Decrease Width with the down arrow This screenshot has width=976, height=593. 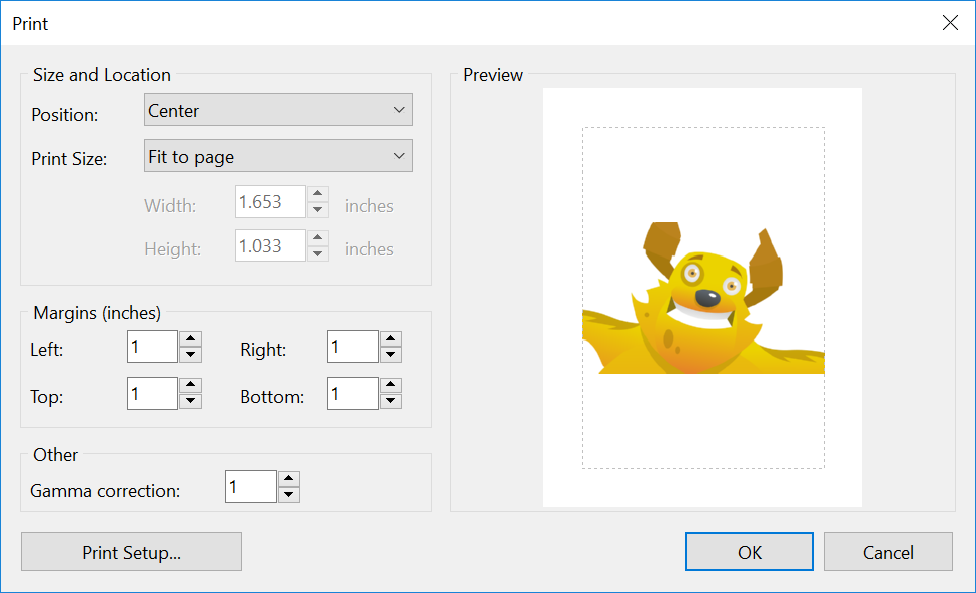pyautogui.click(x=317, y=210)
